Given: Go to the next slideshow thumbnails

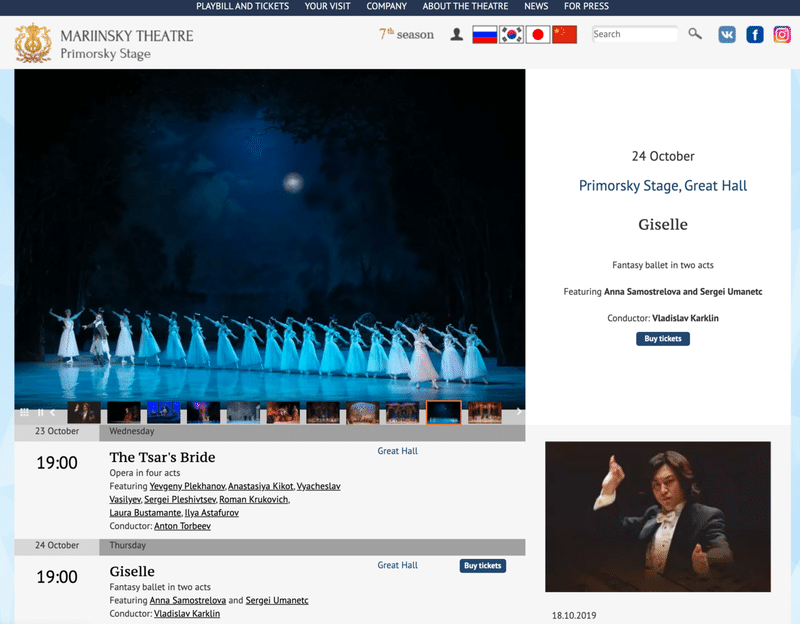Looking at the screenshot, I should point(519,412).
